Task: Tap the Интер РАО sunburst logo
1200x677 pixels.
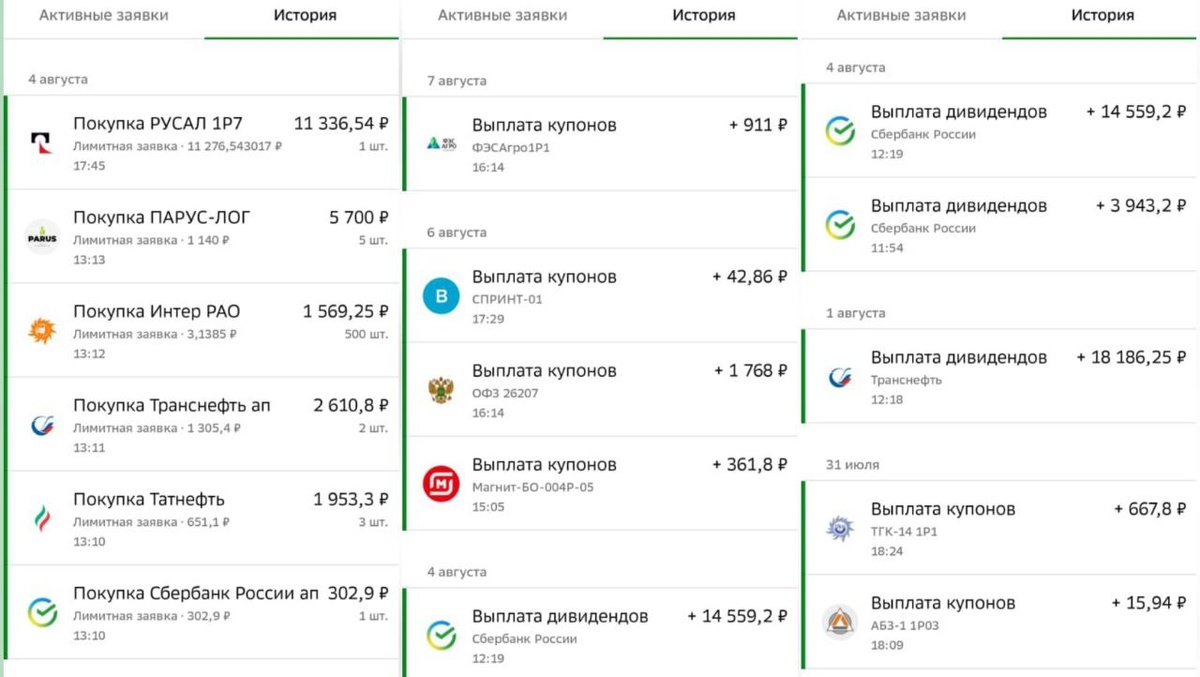Action: [42, 331]
